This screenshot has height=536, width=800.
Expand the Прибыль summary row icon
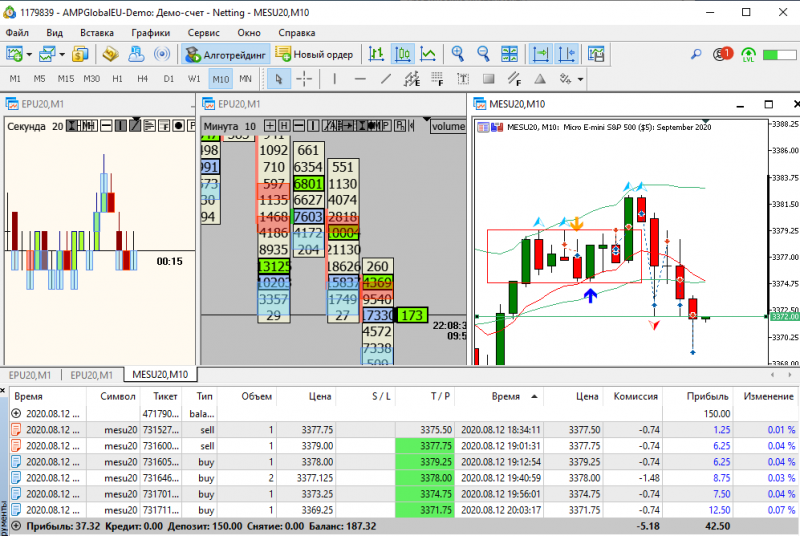click(x=16, y=526)
